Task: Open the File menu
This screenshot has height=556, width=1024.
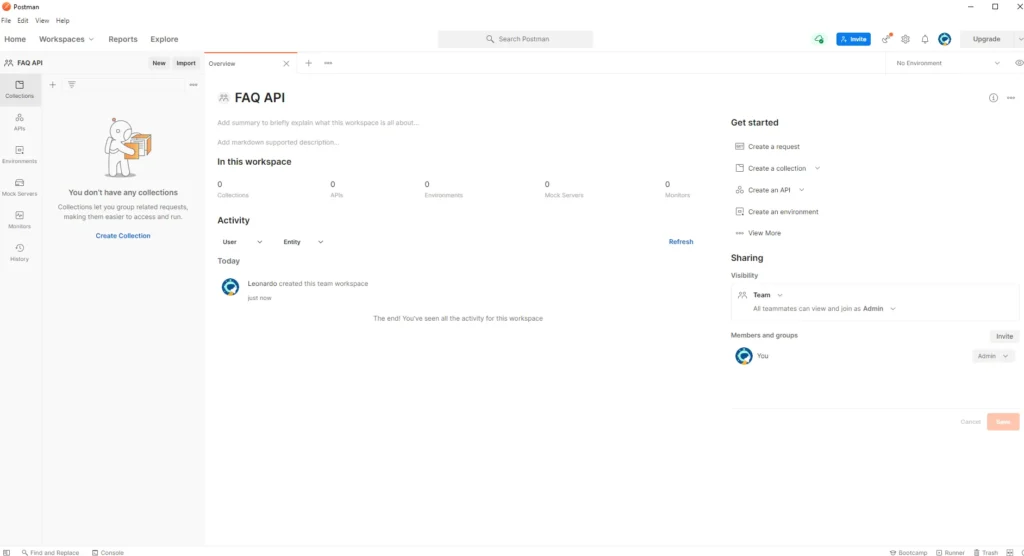Action: coord(6,21)
